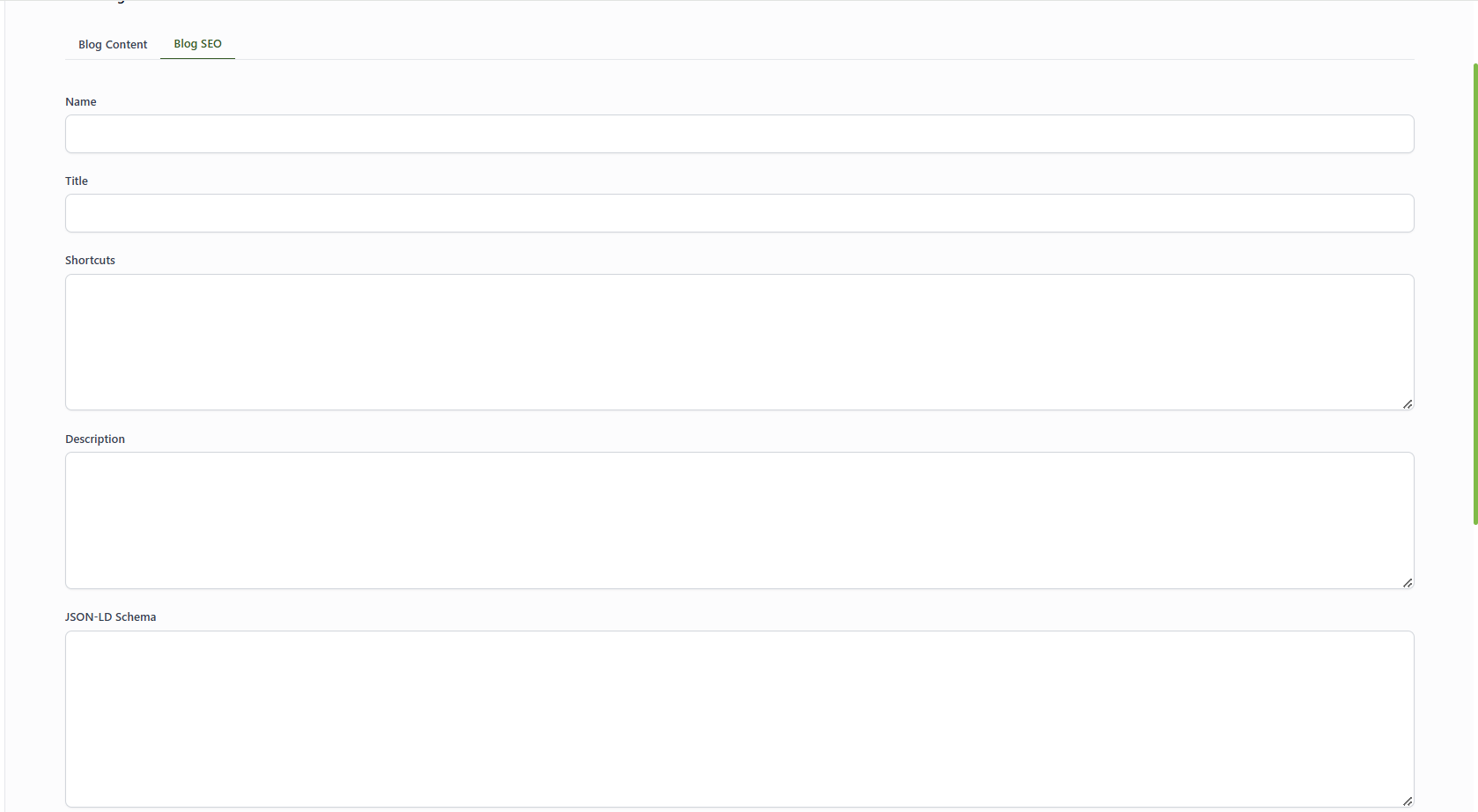Click the JSON-LD Schema label

(111, 617)
